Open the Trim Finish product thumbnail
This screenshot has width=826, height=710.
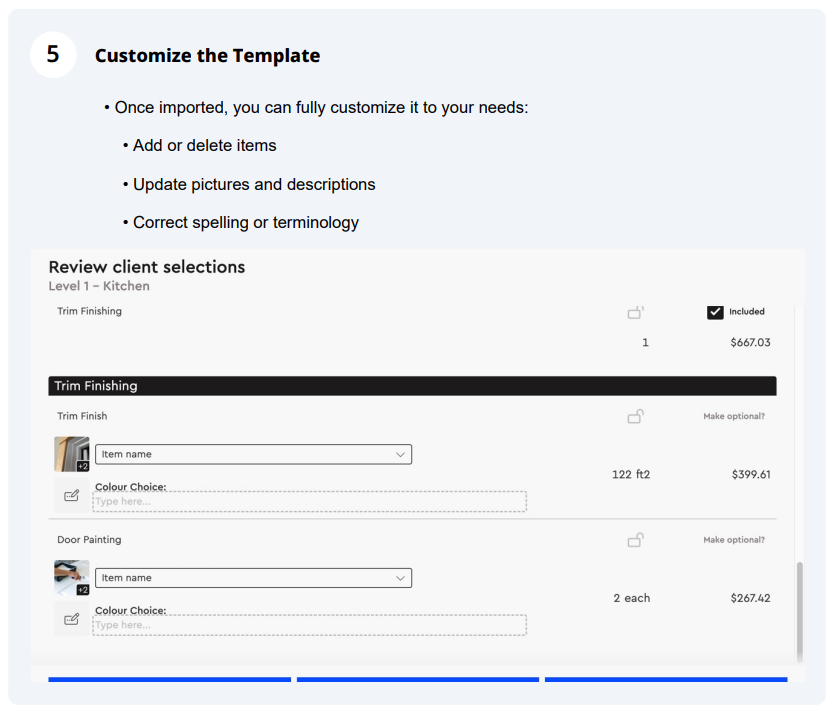72,453
